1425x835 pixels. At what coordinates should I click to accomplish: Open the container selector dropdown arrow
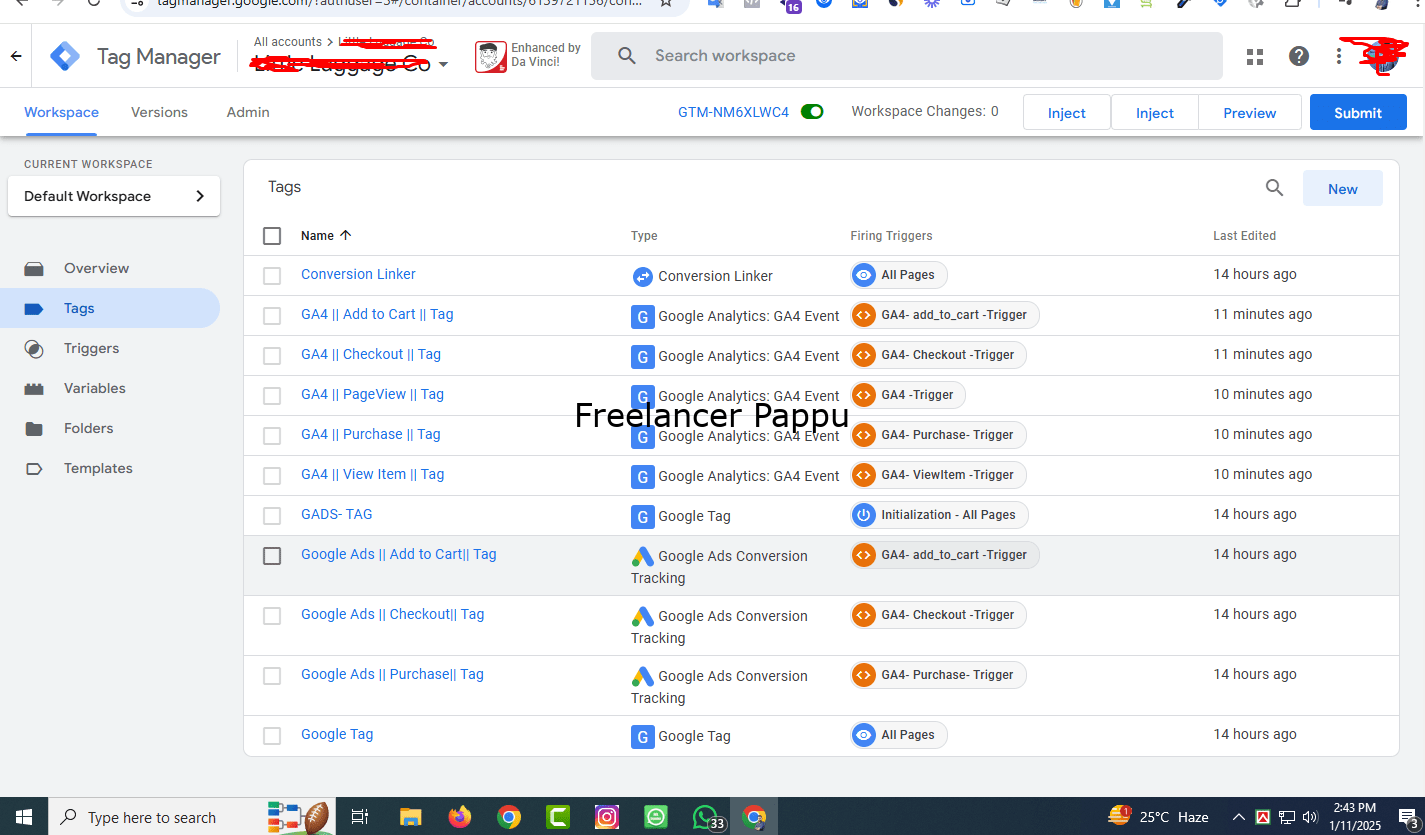tap(443, 65)
